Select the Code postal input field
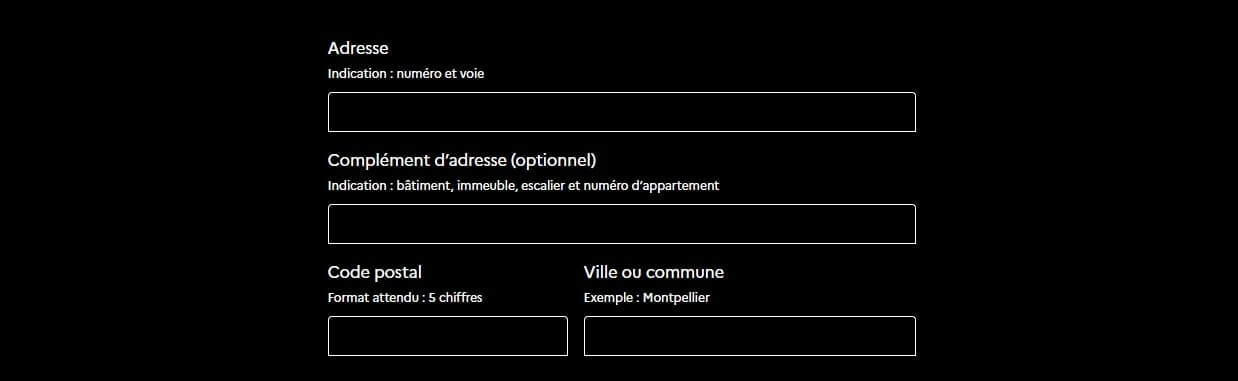The width and height of the screenshot is (1238, 381). click(447, 336)
